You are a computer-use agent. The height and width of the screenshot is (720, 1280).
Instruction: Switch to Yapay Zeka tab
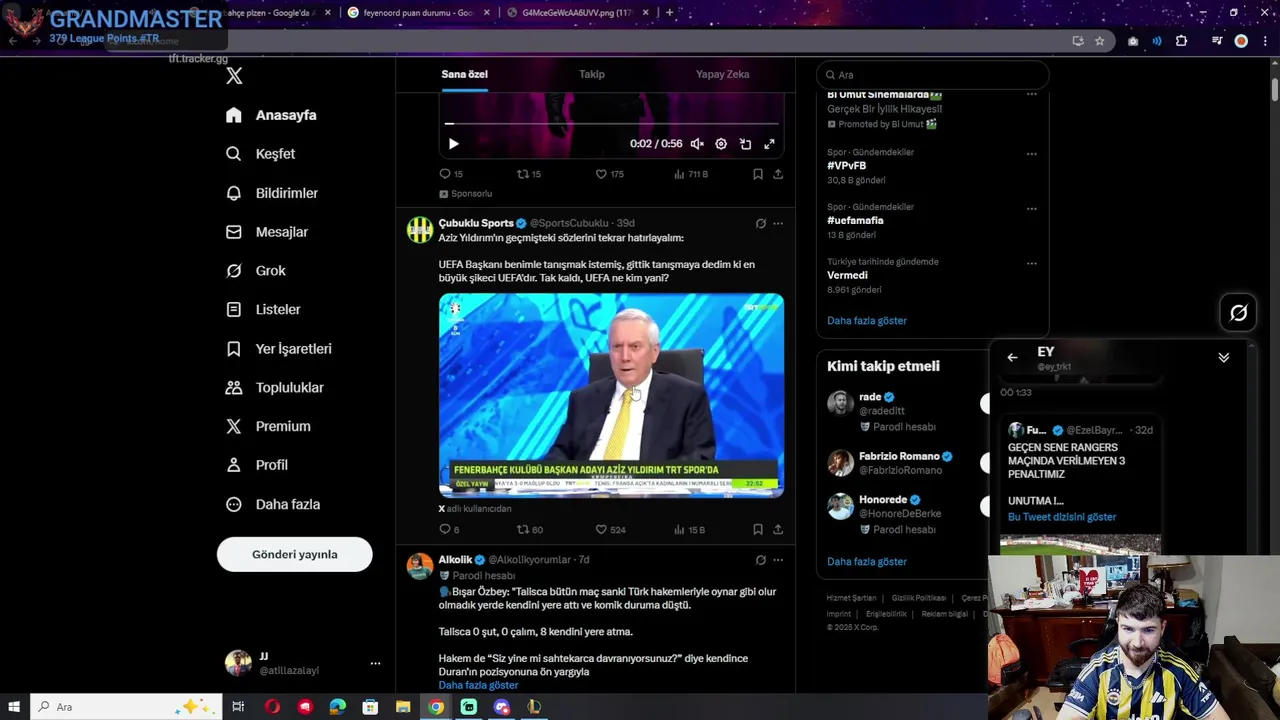723,74
